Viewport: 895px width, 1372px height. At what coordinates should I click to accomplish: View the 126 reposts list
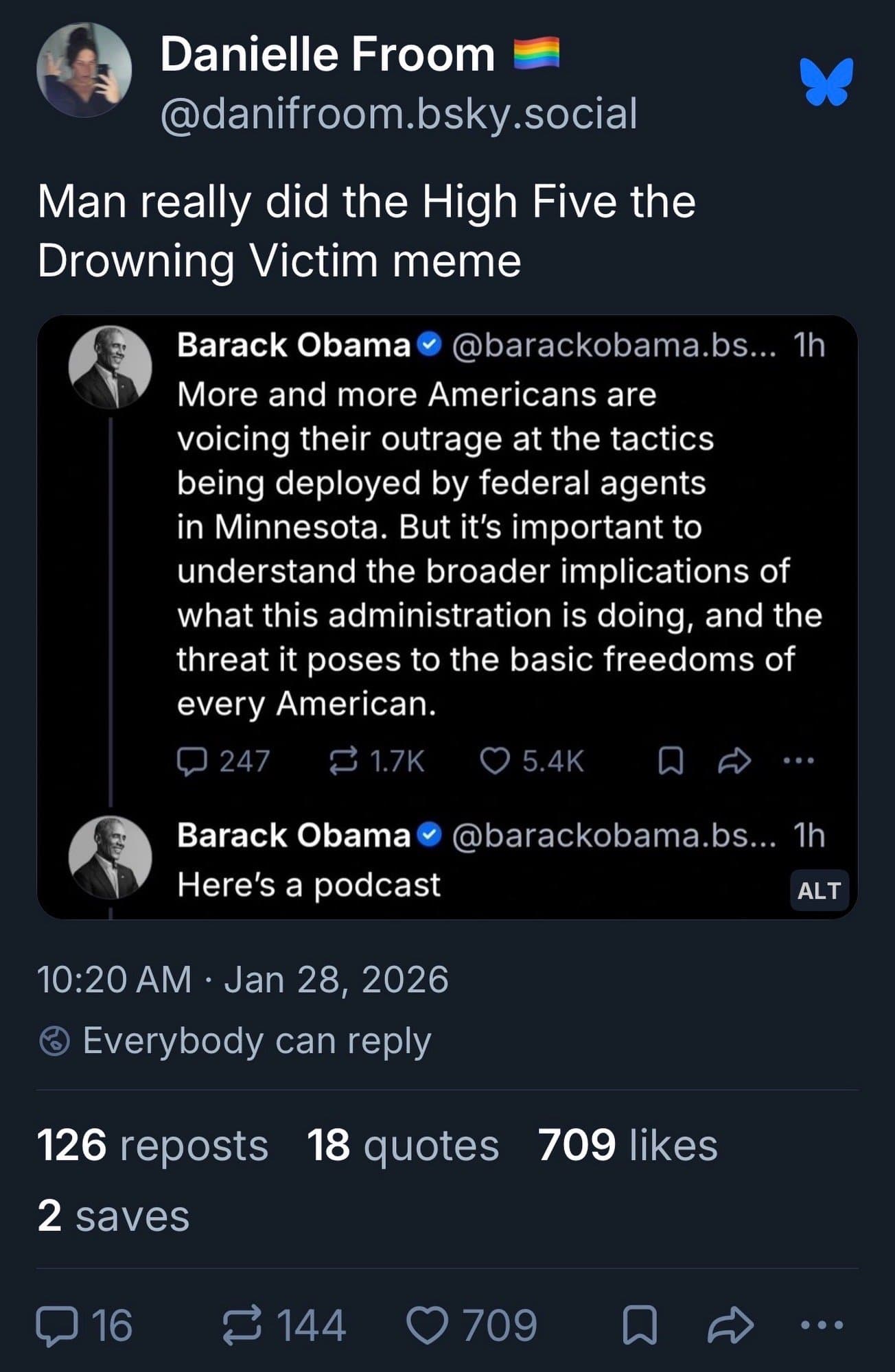tap(152, 1146)
